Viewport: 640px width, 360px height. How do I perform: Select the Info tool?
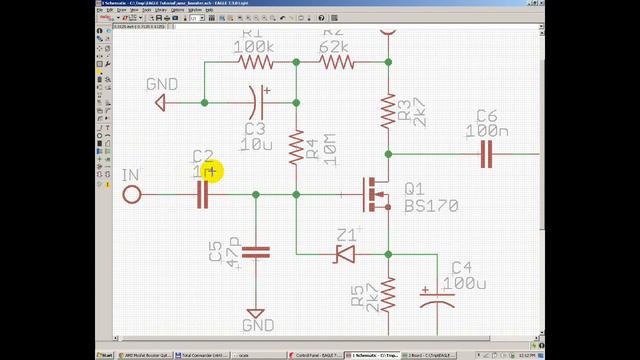click(100, 31)
